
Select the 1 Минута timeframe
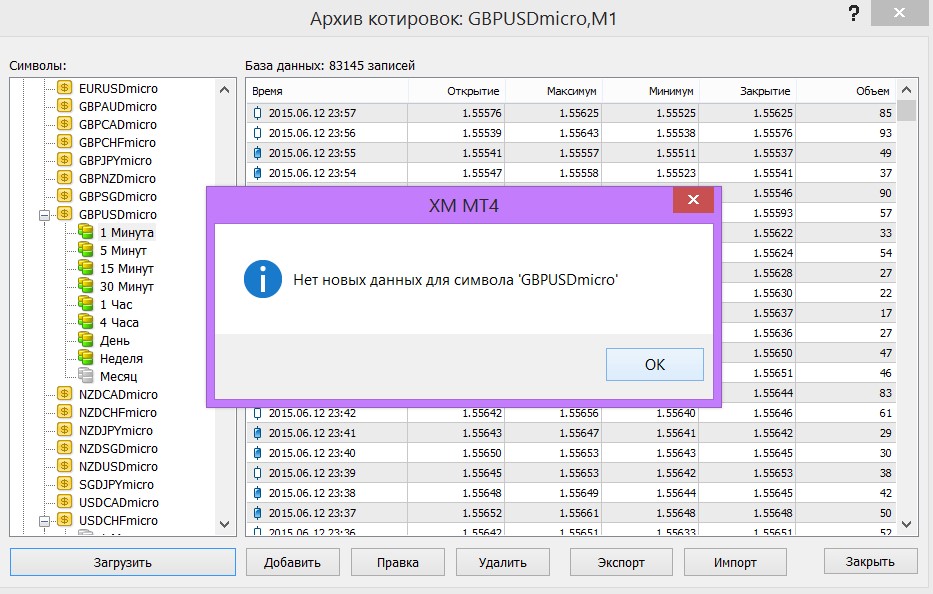(x=127, y=232)
